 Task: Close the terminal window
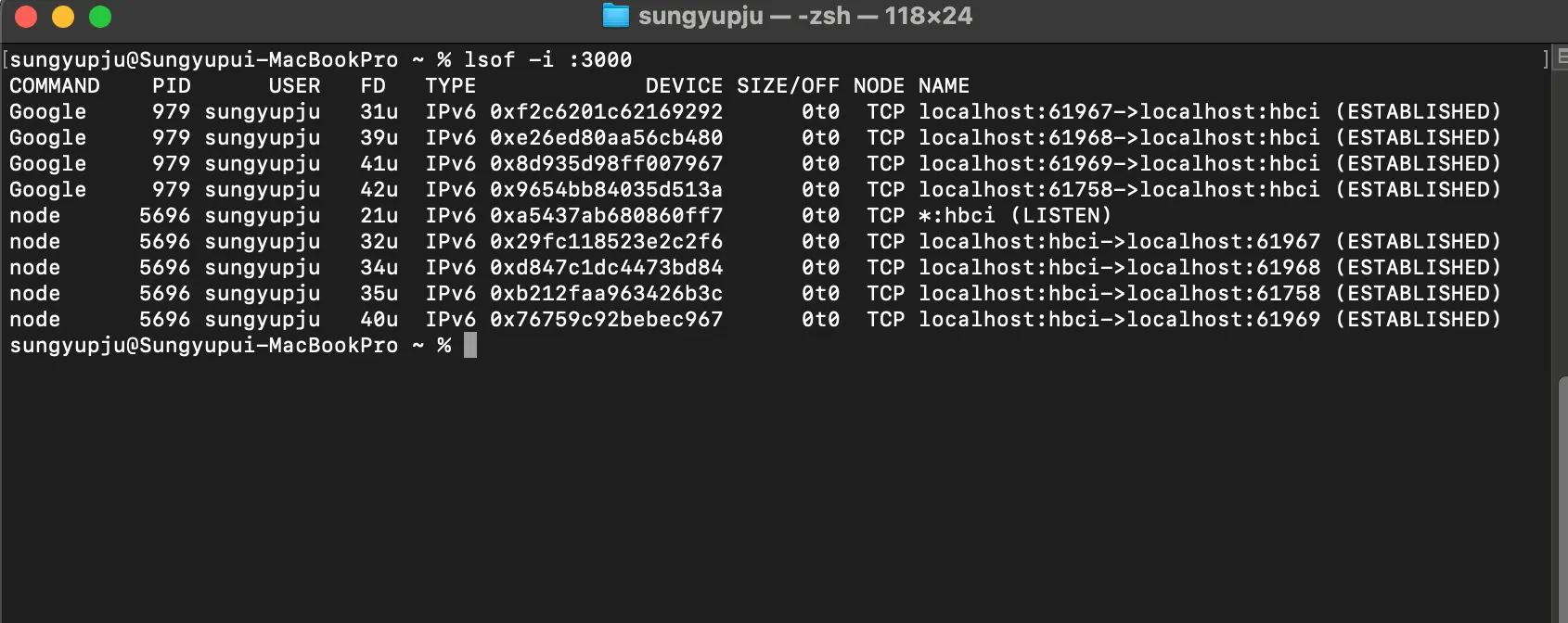pos(26,17)
